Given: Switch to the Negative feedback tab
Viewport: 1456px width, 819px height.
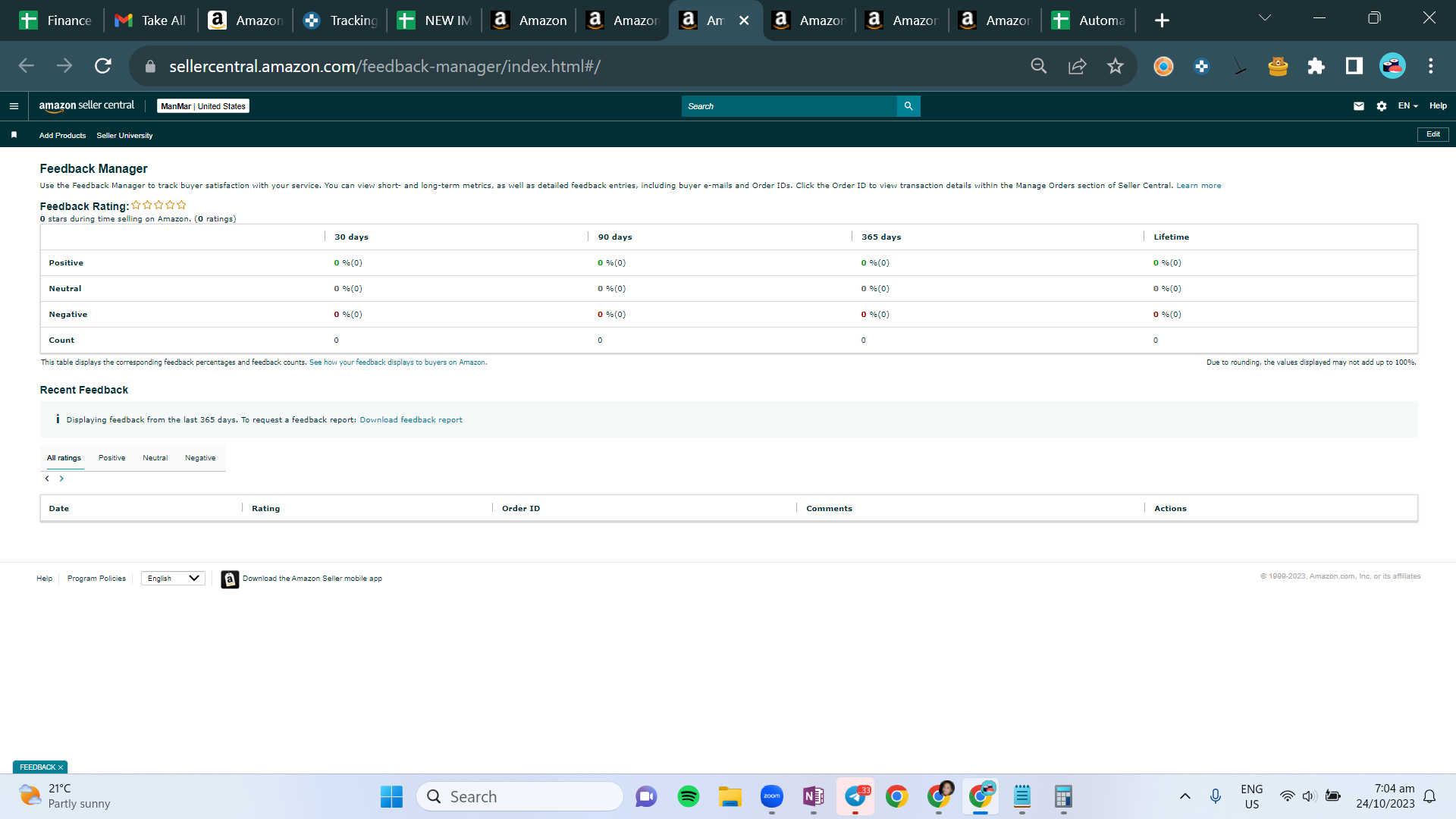Looking at the screenshot, I should pyautogui.click(x=200, y=458).
